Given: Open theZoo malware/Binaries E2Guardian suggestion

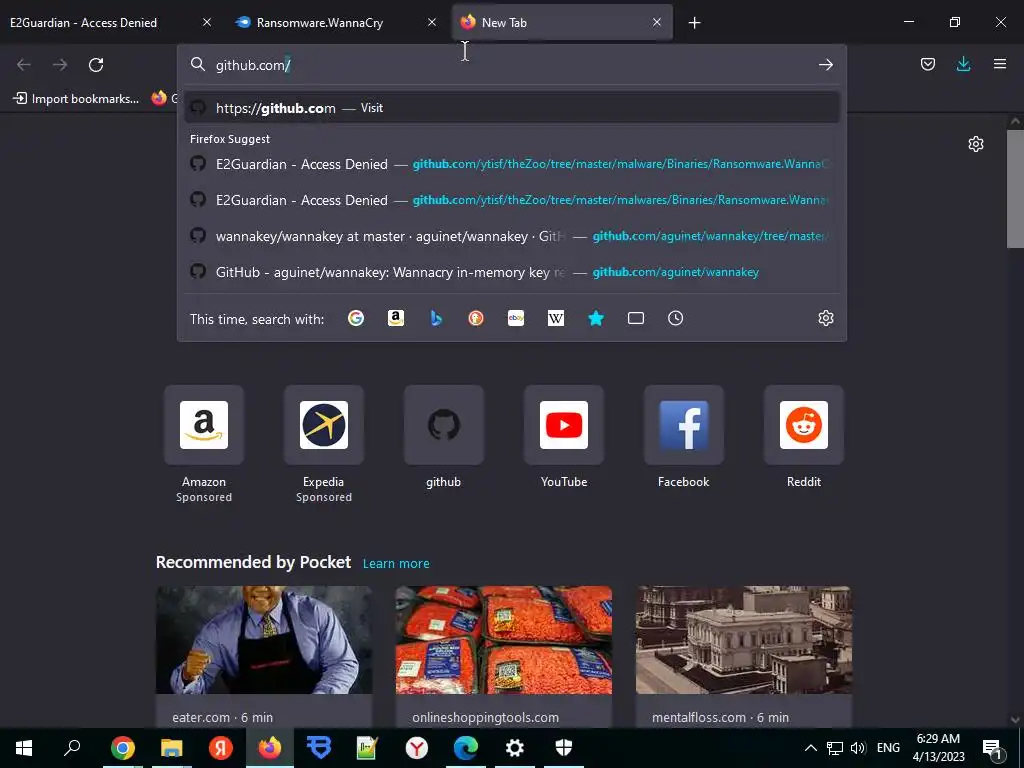Looking at the screenshot, I should (512, 164).
